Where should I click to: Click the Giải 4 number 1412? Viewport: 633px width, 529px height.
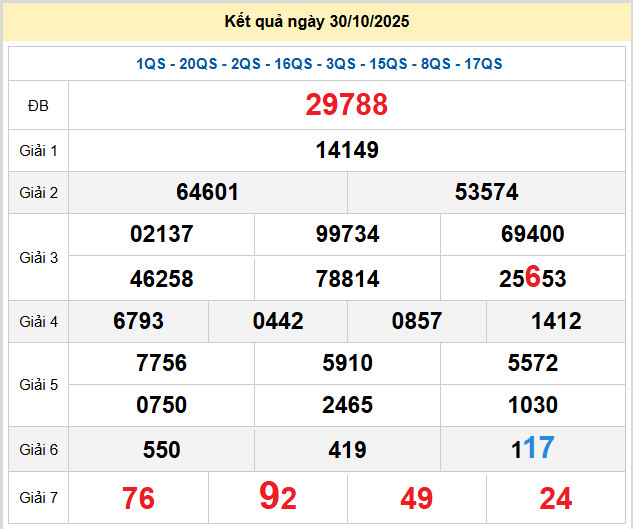556,322
